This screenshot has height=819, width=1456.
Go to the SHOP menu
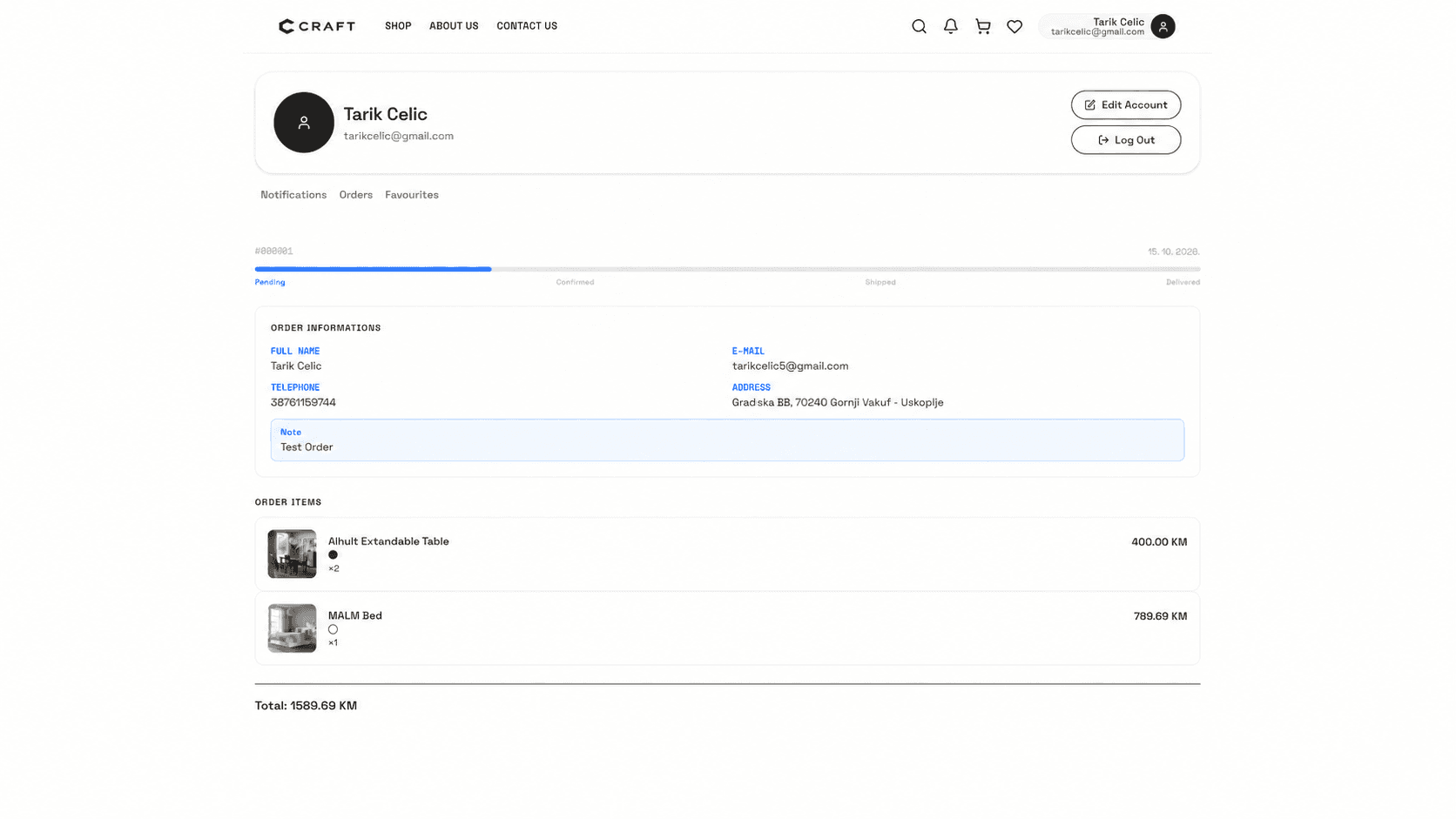point(398,26)
